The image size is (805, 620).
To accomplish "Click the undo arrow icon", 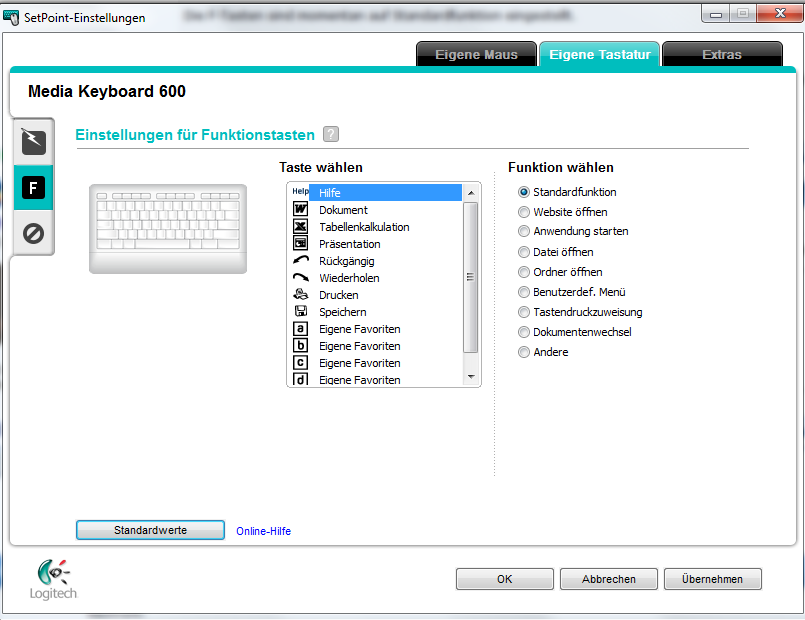I will click(x=301, y=260).
